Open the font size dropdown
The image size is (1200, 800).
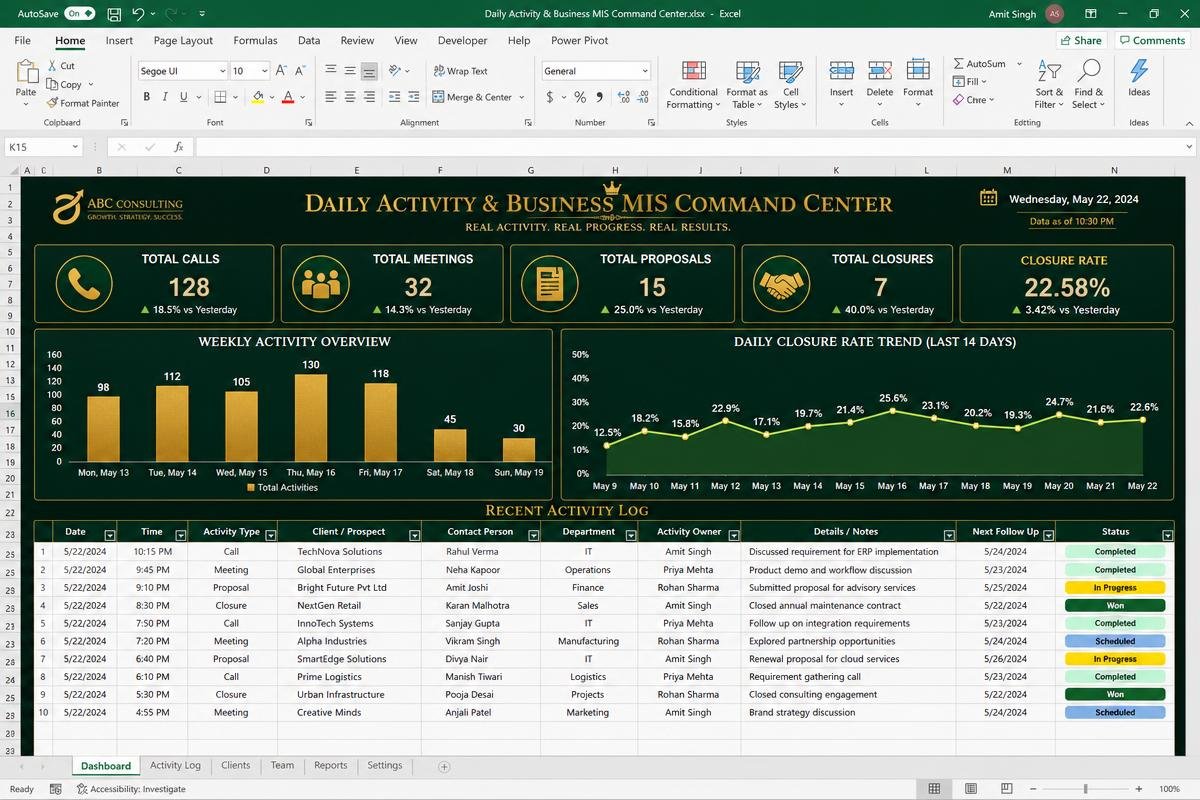(x=264, y=71)
